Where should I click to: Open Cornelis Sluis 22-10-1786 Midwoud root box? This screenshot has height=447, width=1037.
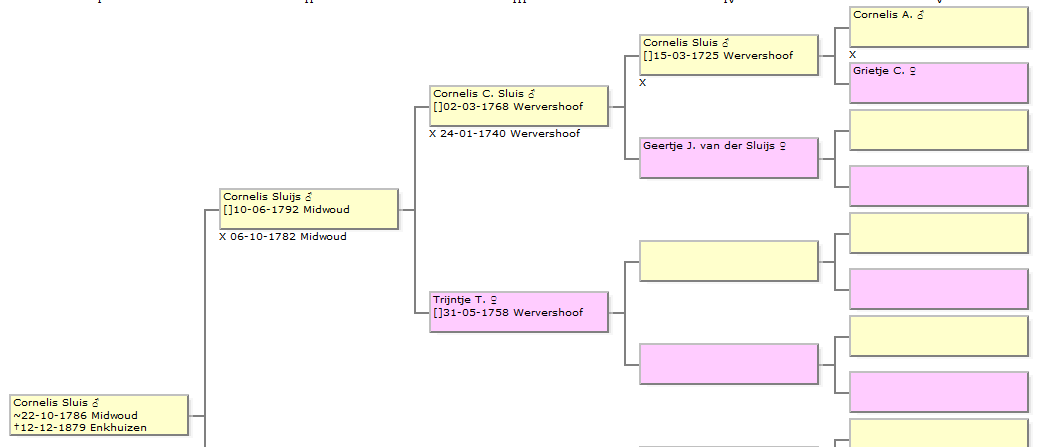coord(99,415)
